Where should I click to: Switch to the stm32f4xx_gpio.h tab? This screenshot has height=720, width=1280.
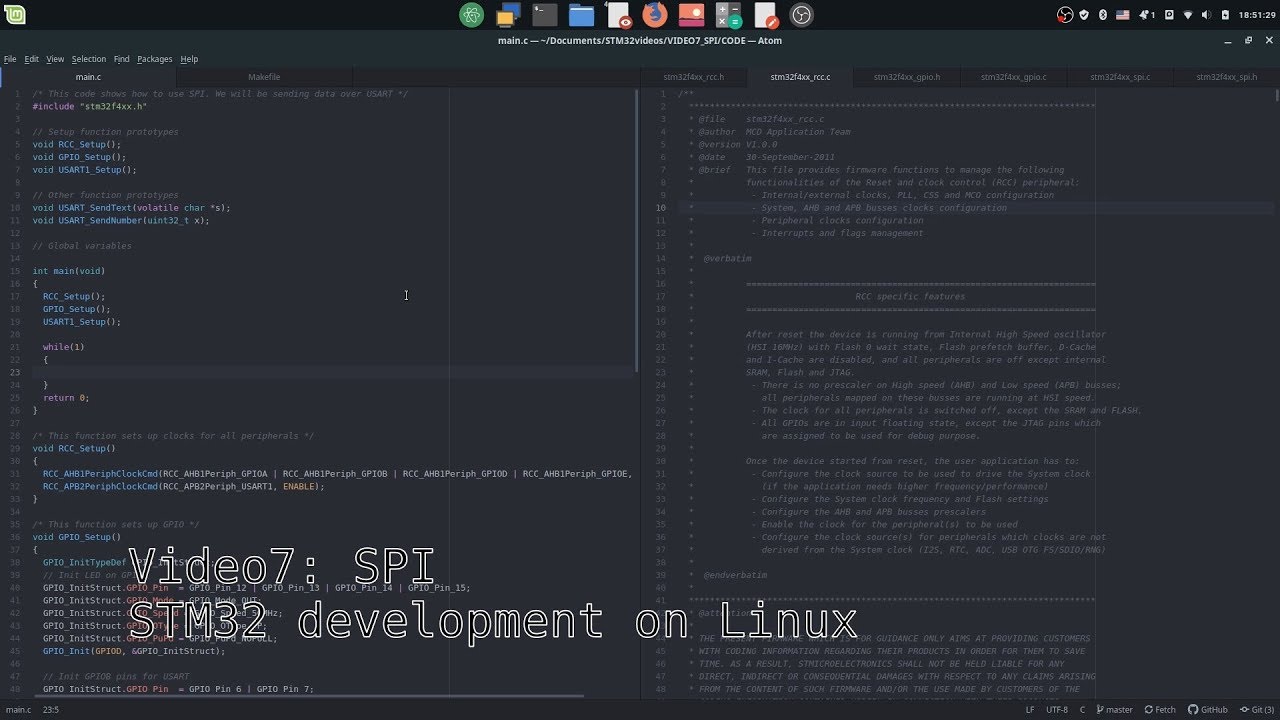pyautogui.click(x=907, y=77)
